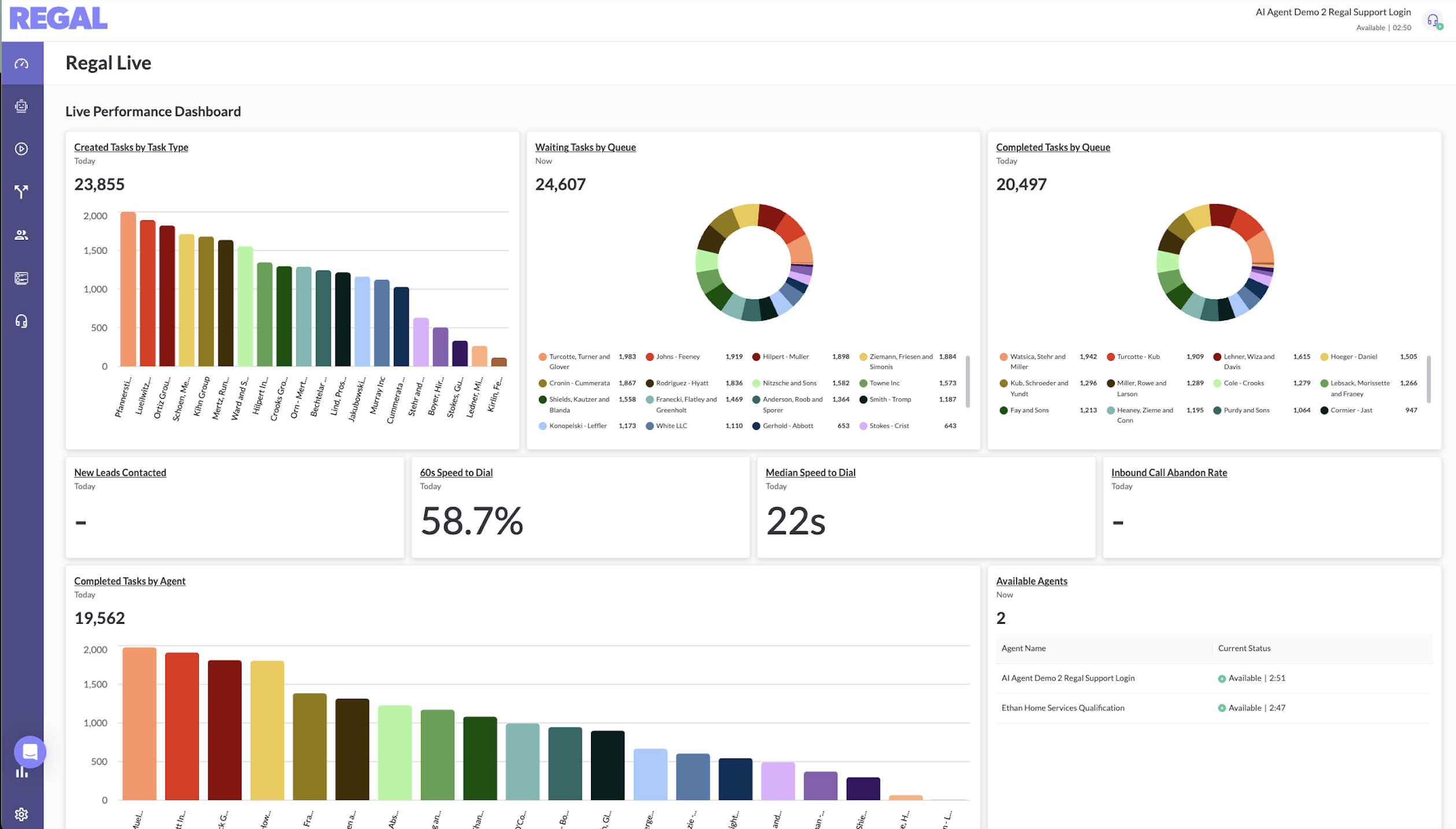Open the AI agents robot icon
This screenshot has height=829, width=1456.
(21, 106)
